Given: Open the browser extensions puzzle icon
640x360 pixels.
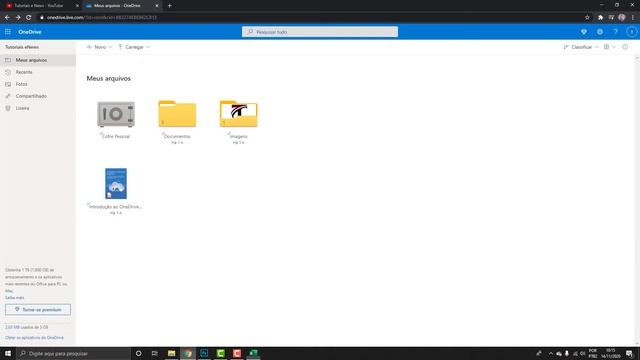Looking at the screenshot, I should (600, 18).
